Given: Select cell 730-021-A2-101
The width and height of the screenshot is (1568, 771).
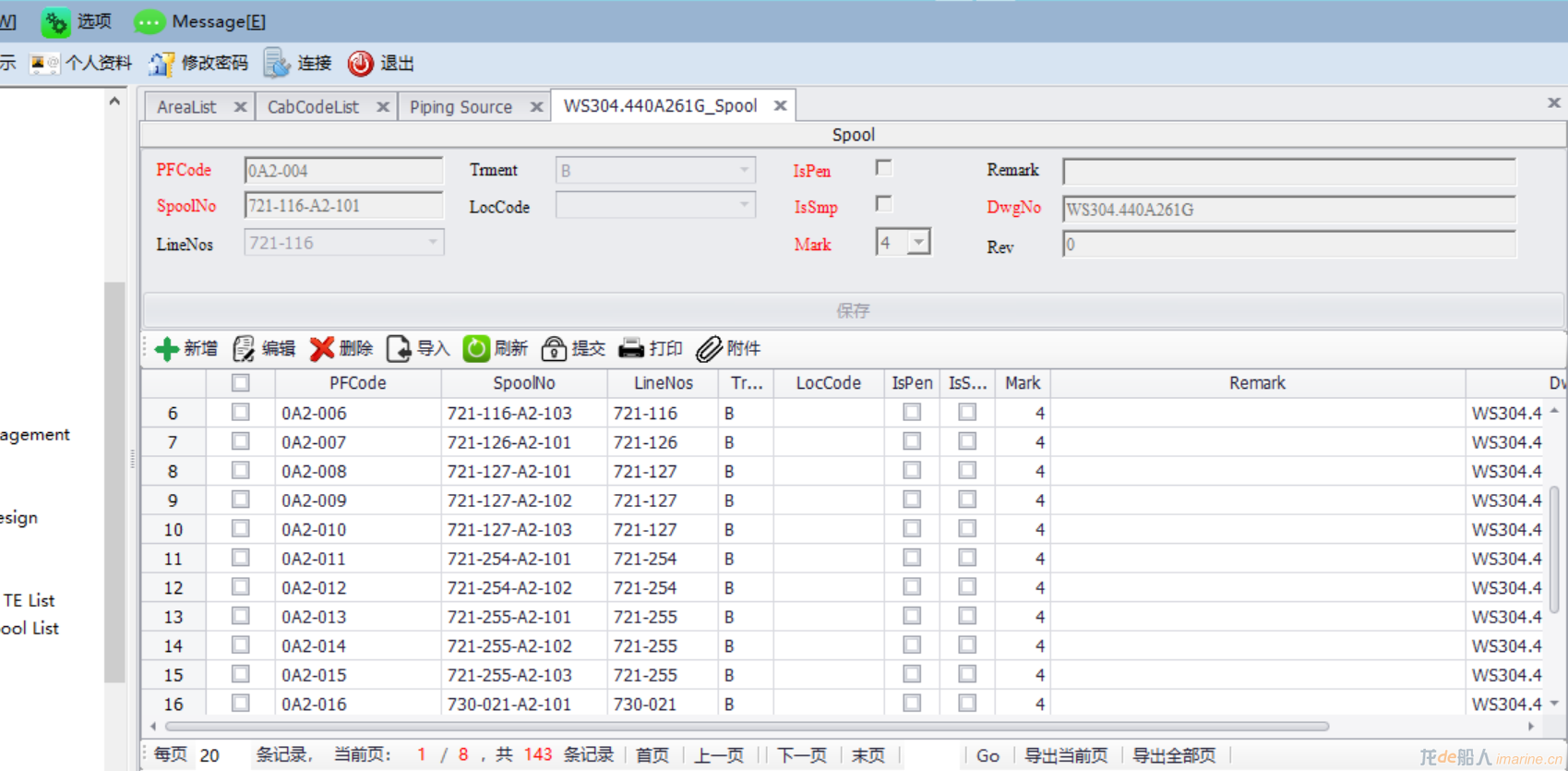Looking at the screenshot, I should point(524,704).
